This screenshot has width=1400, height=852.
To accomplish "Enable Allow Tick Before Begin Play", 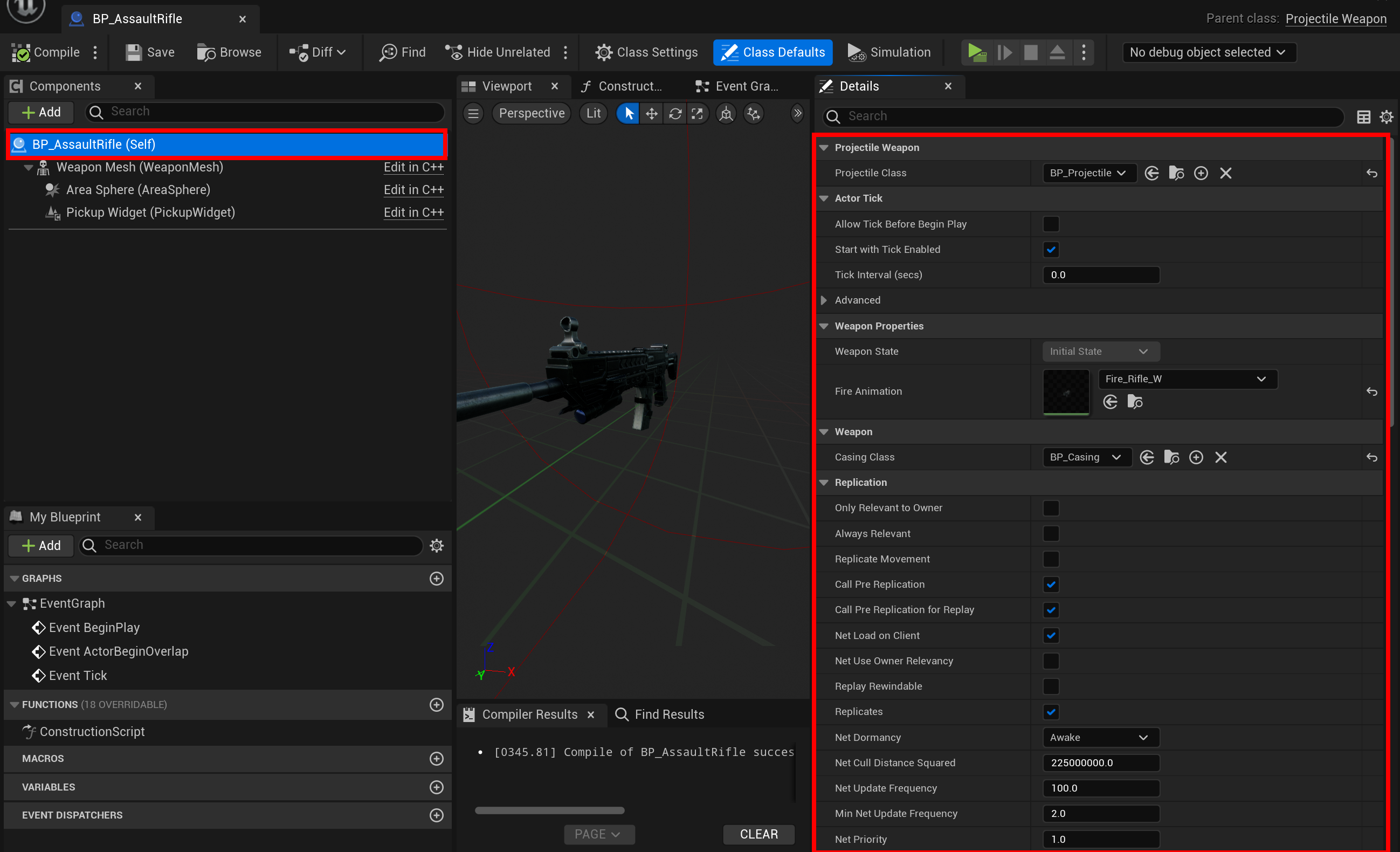I will tap(1051, 224).
